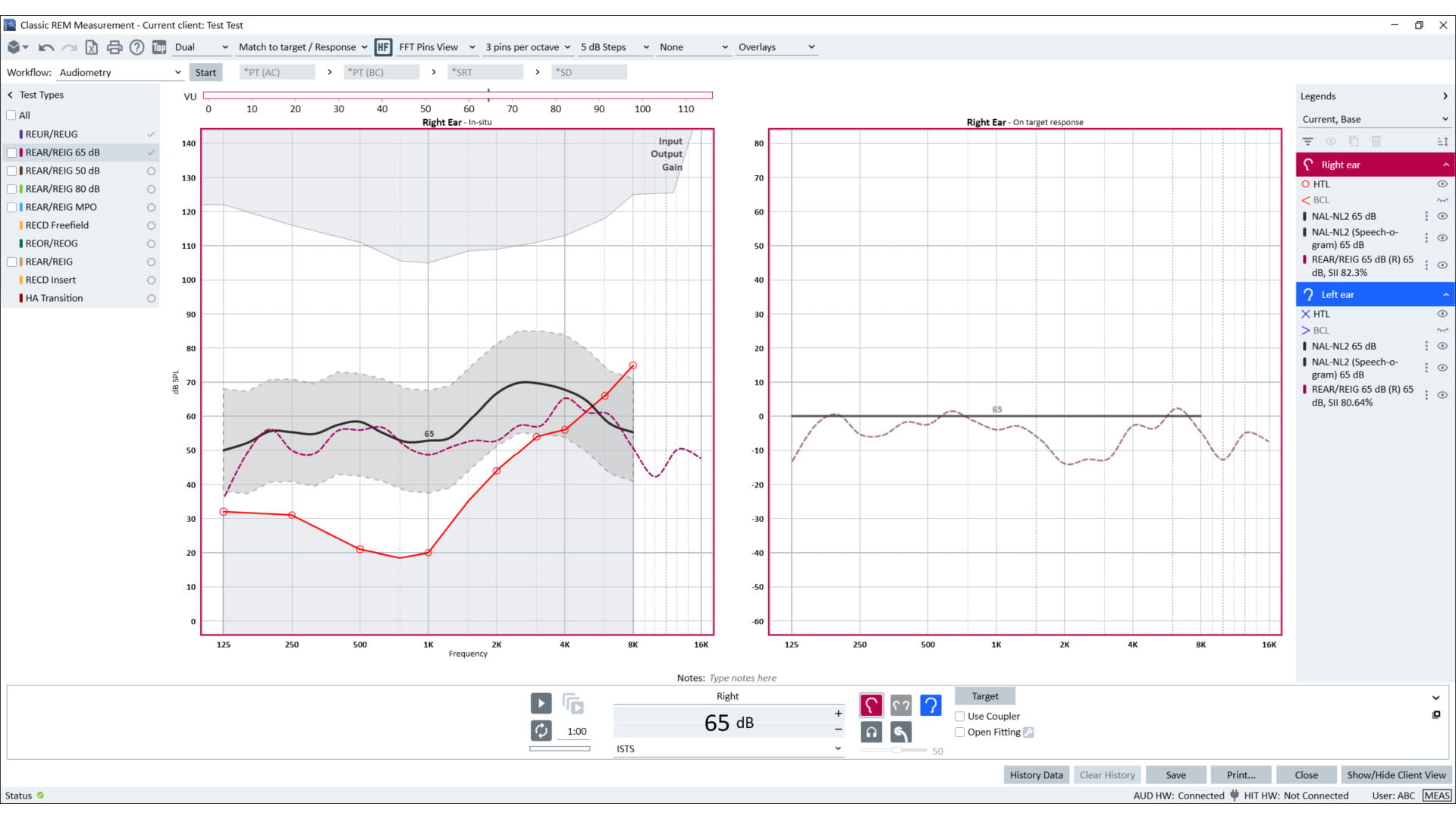Viewport: 1456px width, 819px height.
Task: Check the REAR/REIG MPO checkbox
Action: point(11,207)
